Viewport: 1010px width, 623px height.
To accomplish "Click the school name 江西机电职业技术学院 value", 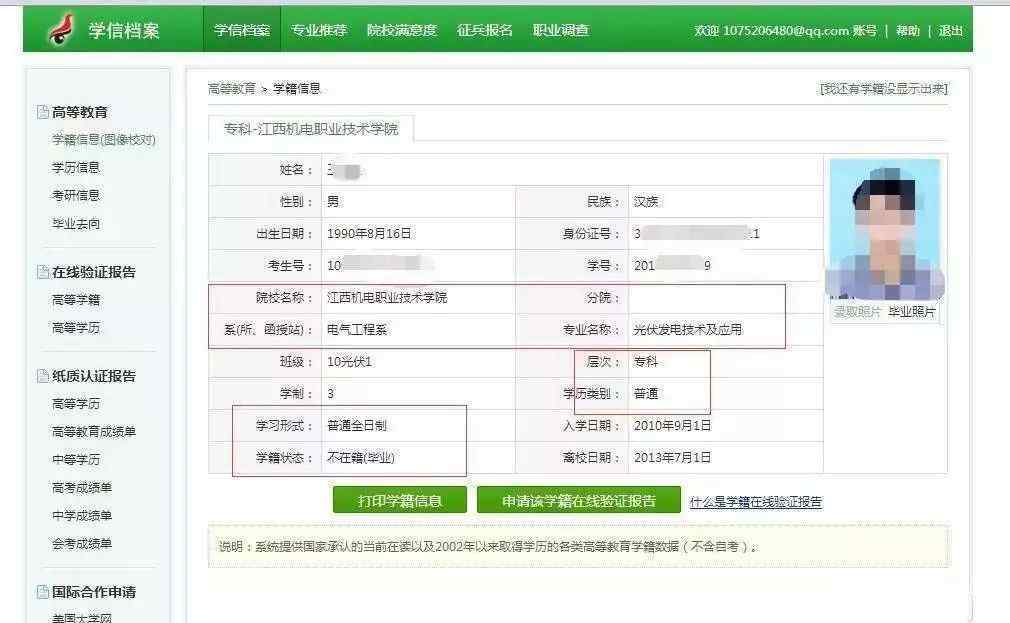I will click(387, 298).
